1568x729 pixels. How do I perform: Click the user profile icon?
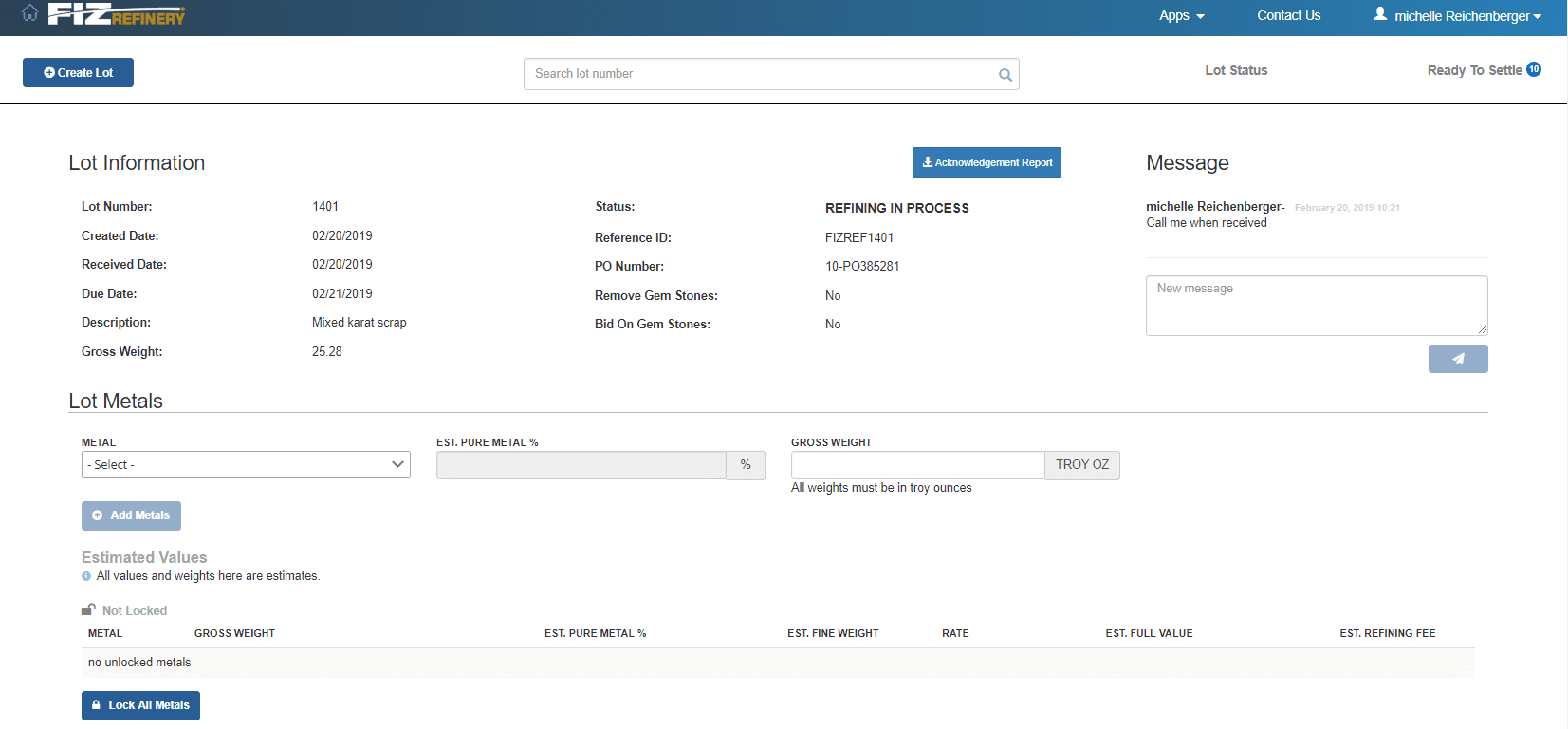(x=1380, y=14)
